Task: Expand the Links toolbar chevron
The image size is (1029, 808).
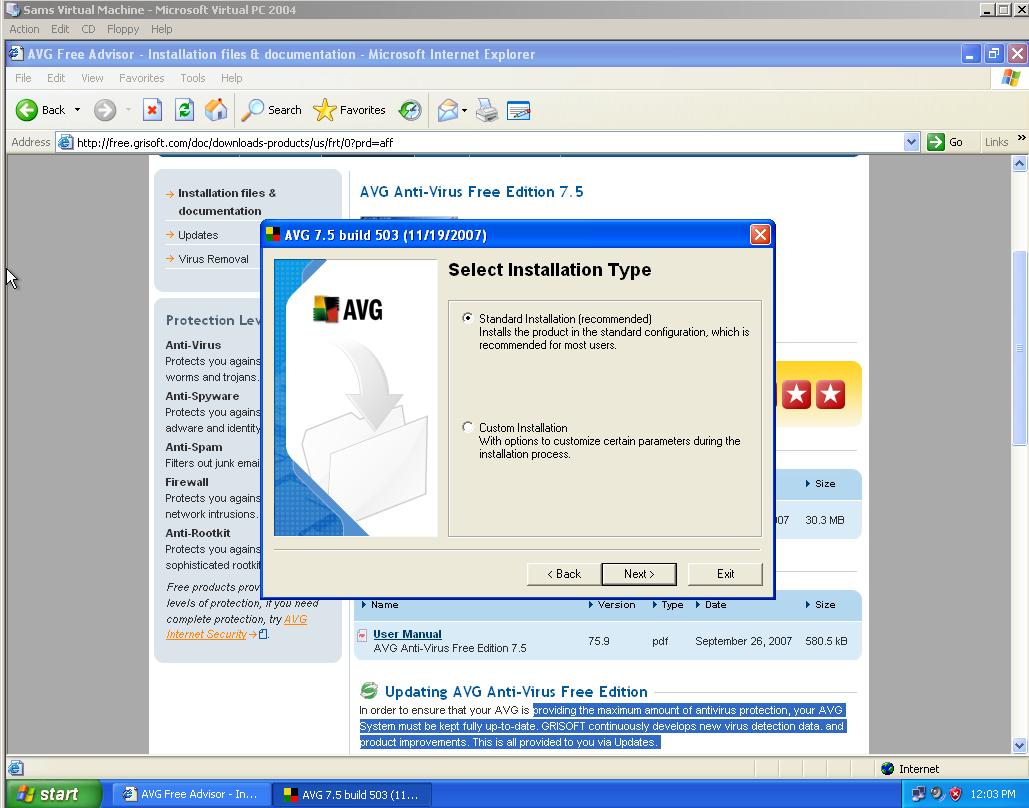Action: pyautogui.click(x=1021, y=138)
